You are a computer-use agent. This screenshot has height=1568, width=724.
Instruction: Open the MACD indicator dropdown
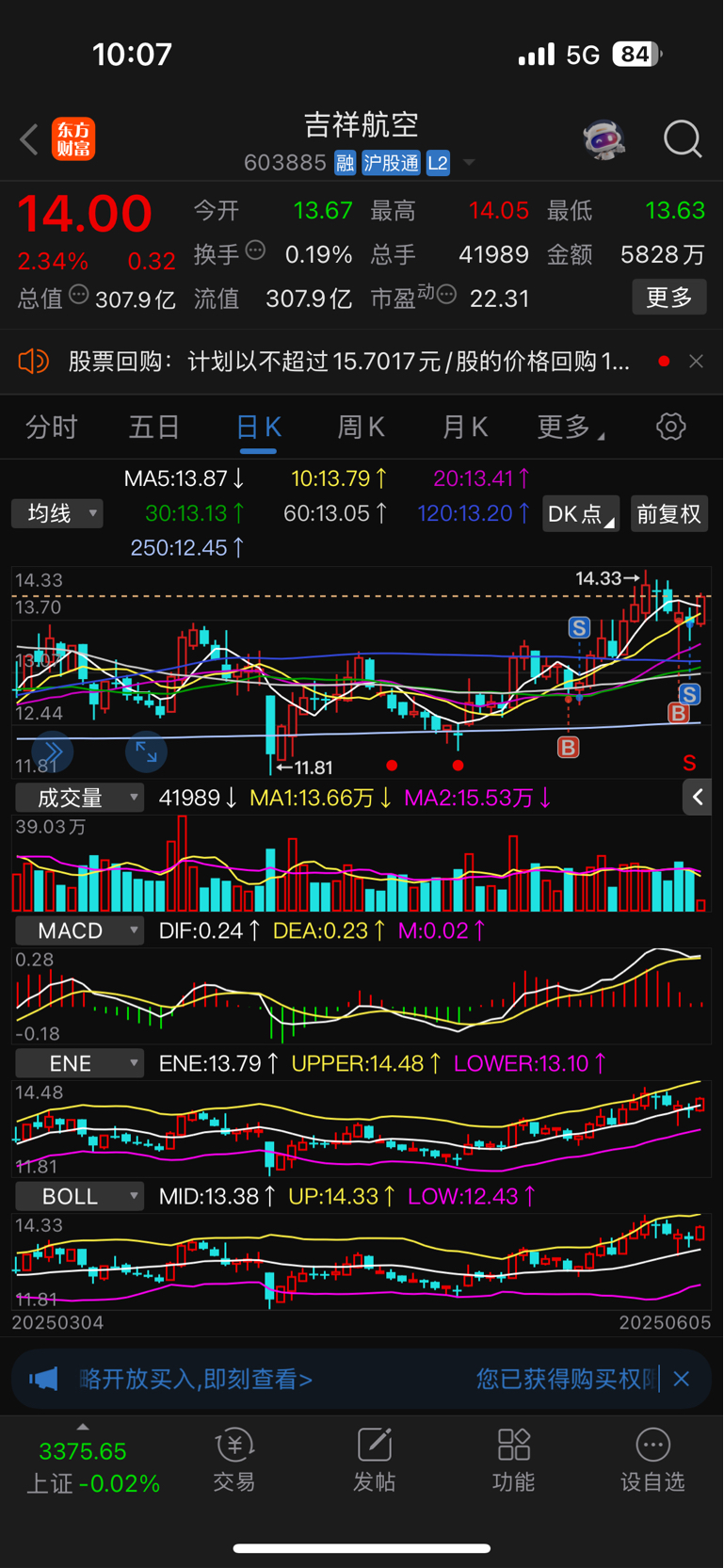tap(79, 930)
